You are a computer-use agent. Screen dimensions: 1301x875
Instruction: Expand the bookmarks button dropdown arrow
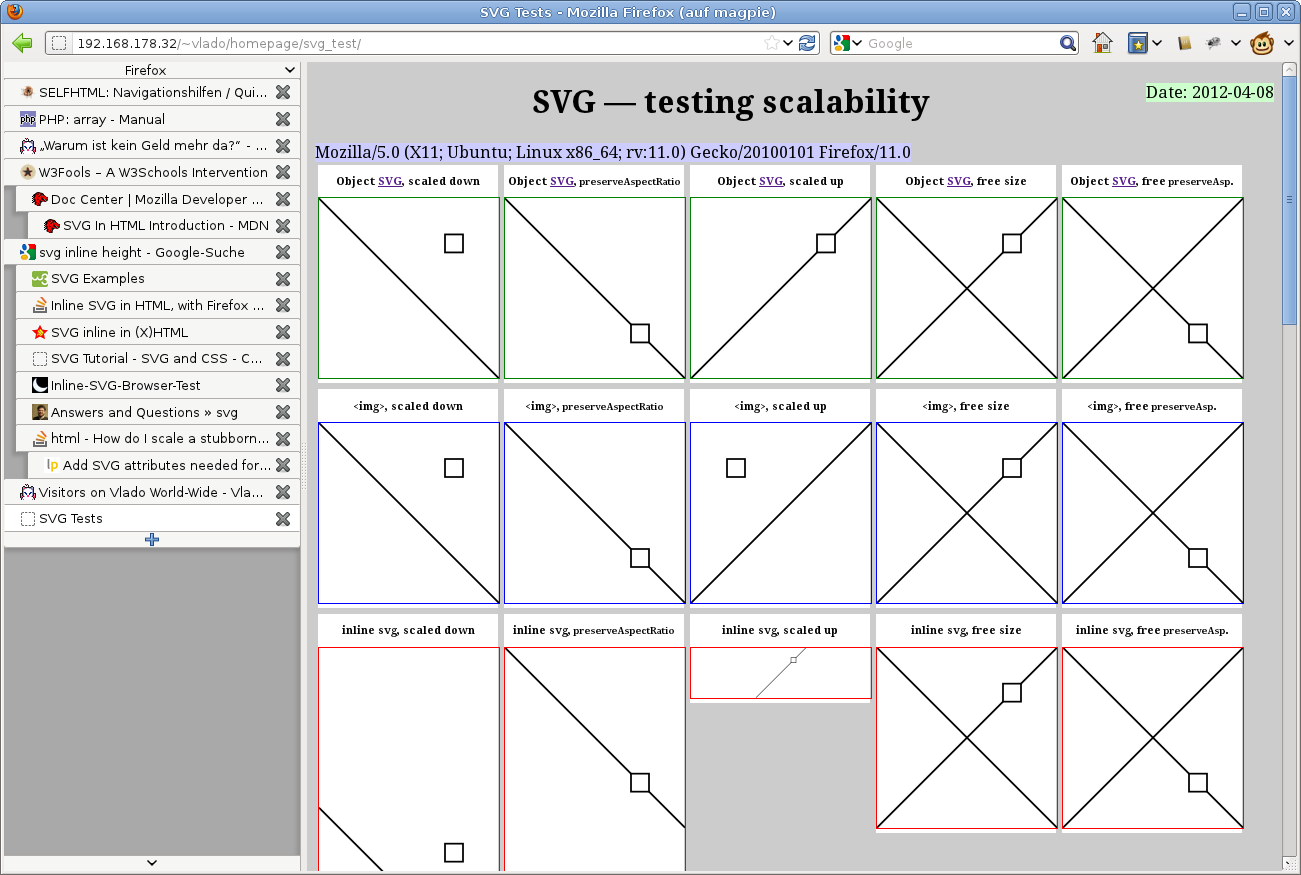click(x=1156, y=43)
